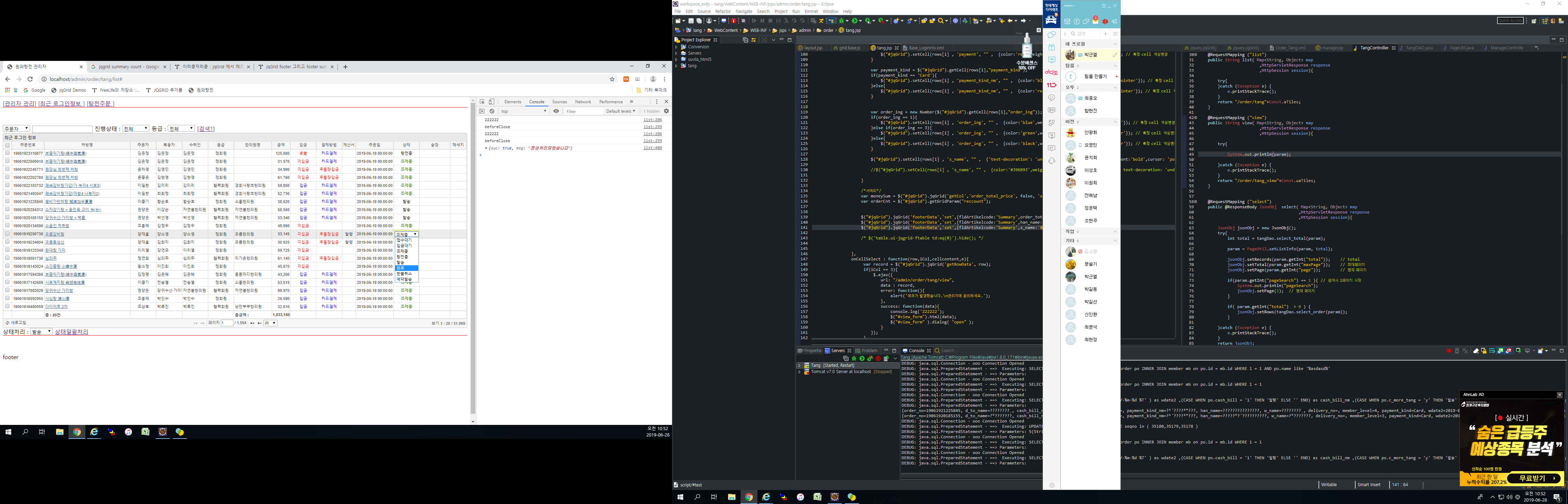Click the search text field beside 주문자
This screenshot has width=1568, height=504.
click(x=62, y=129)
